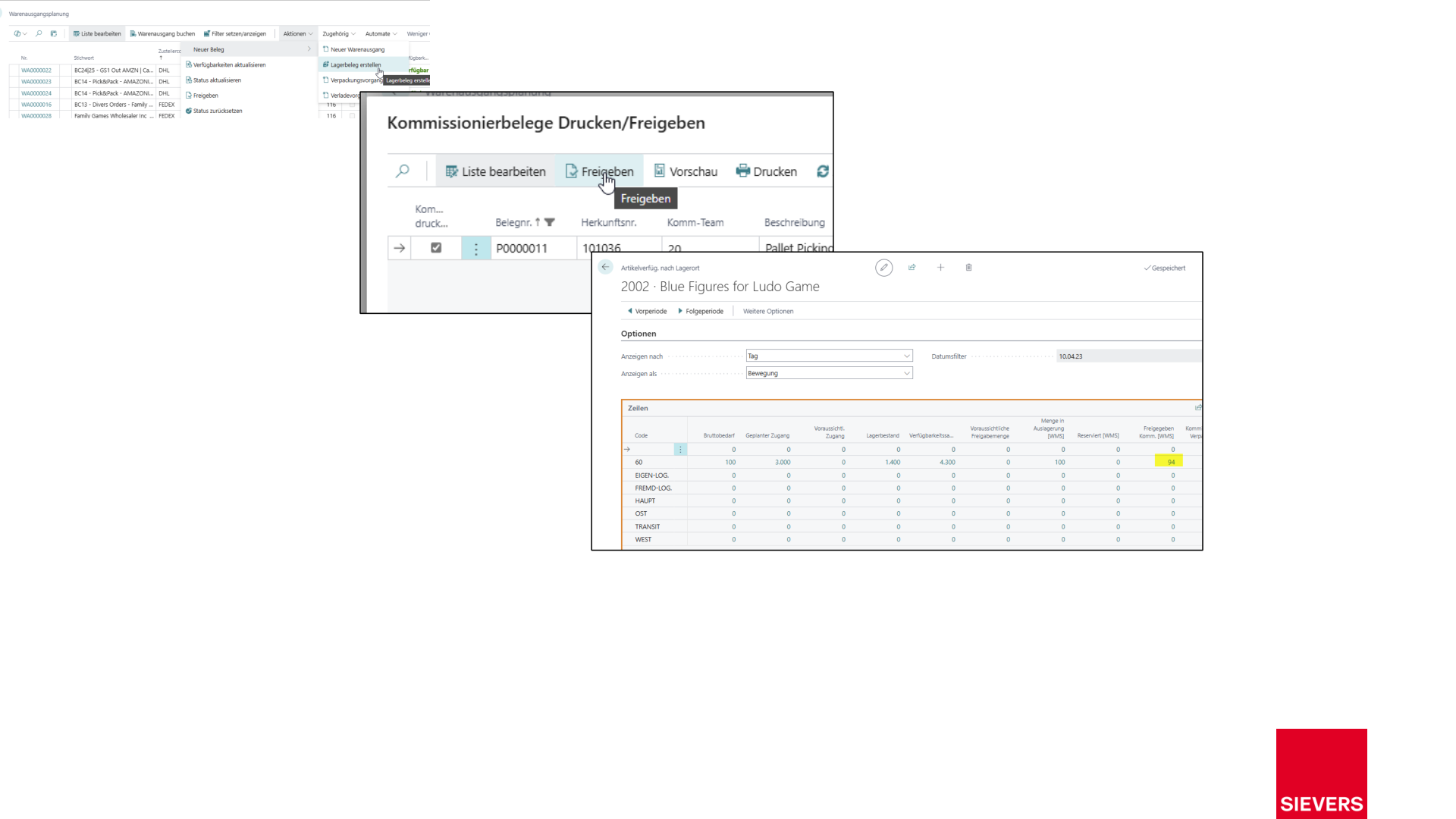Expand the Neuer Beleg submenu
Viewport: 1456px width, 819px height.
(x=249, y=49)
